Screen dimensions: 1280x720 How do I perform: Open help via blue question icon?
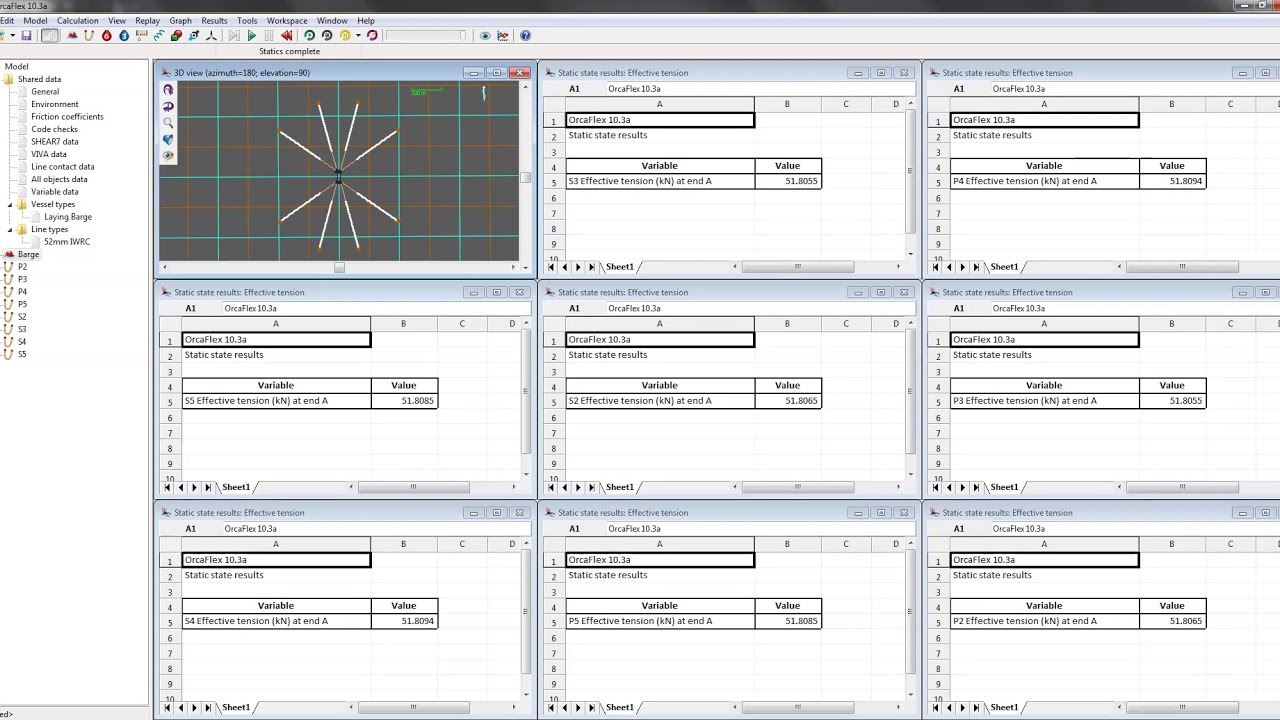(x=525, y=35)
